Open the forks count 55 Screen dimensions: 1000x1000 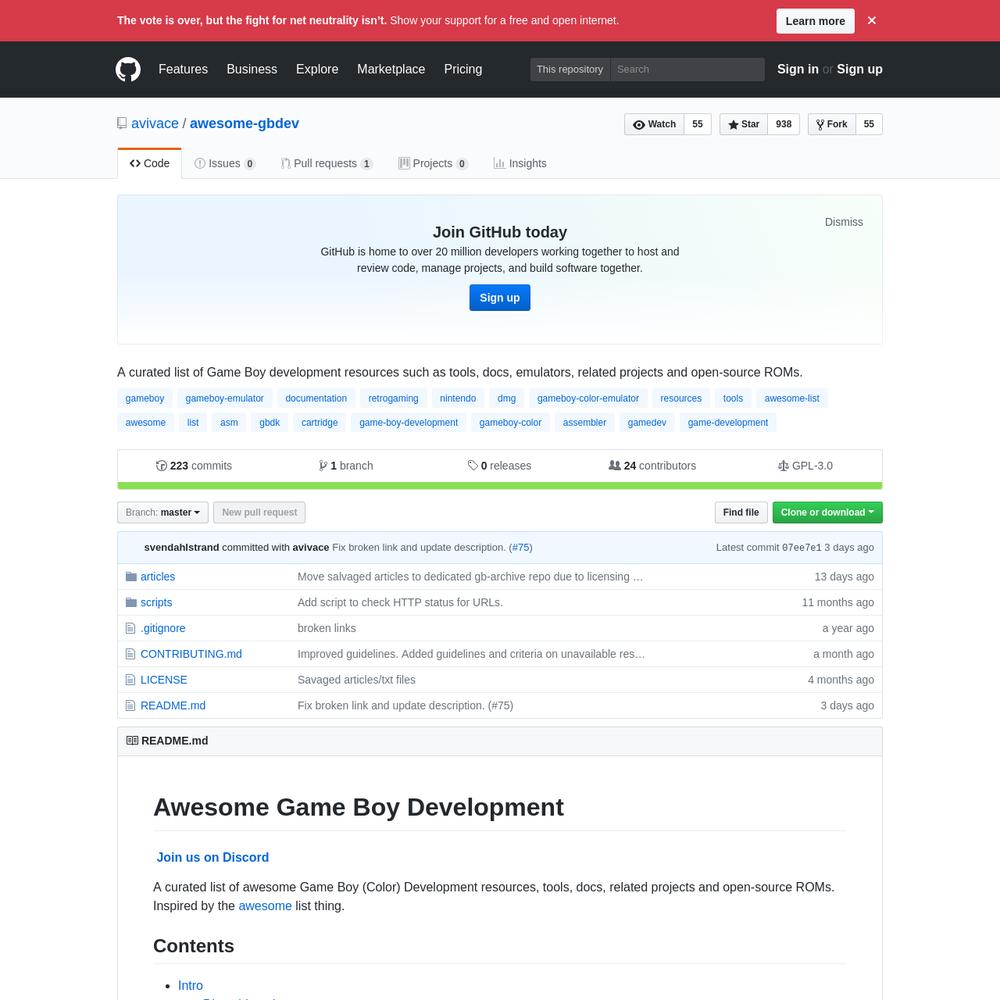(869, 124)
